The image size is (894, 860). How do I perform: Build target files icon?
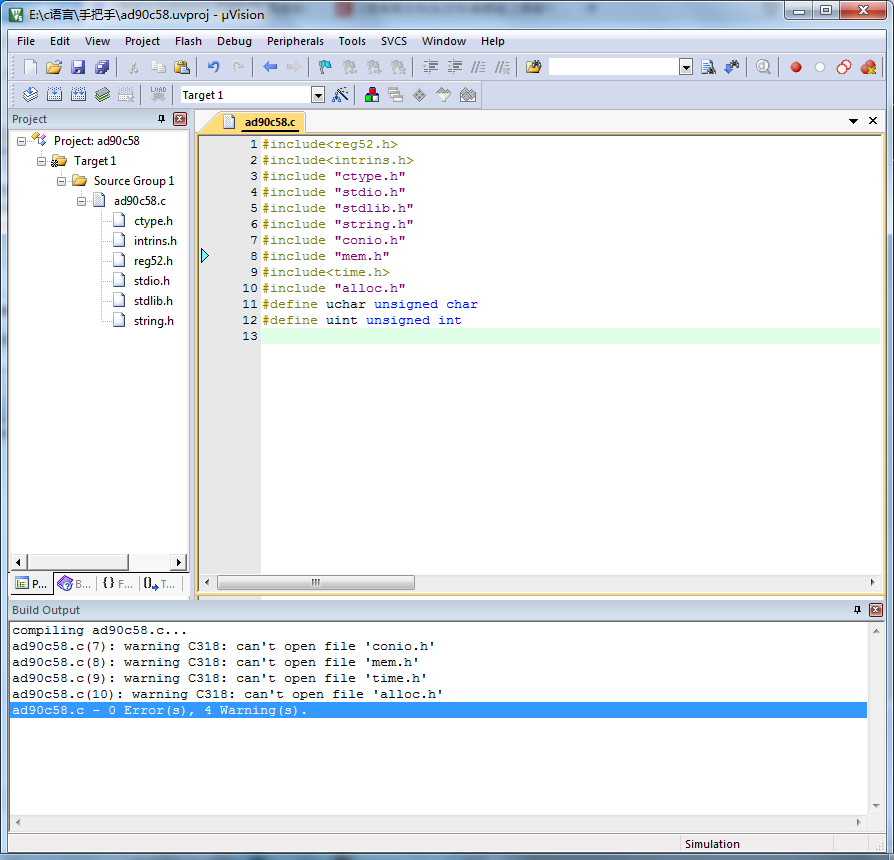click(54, 95)
